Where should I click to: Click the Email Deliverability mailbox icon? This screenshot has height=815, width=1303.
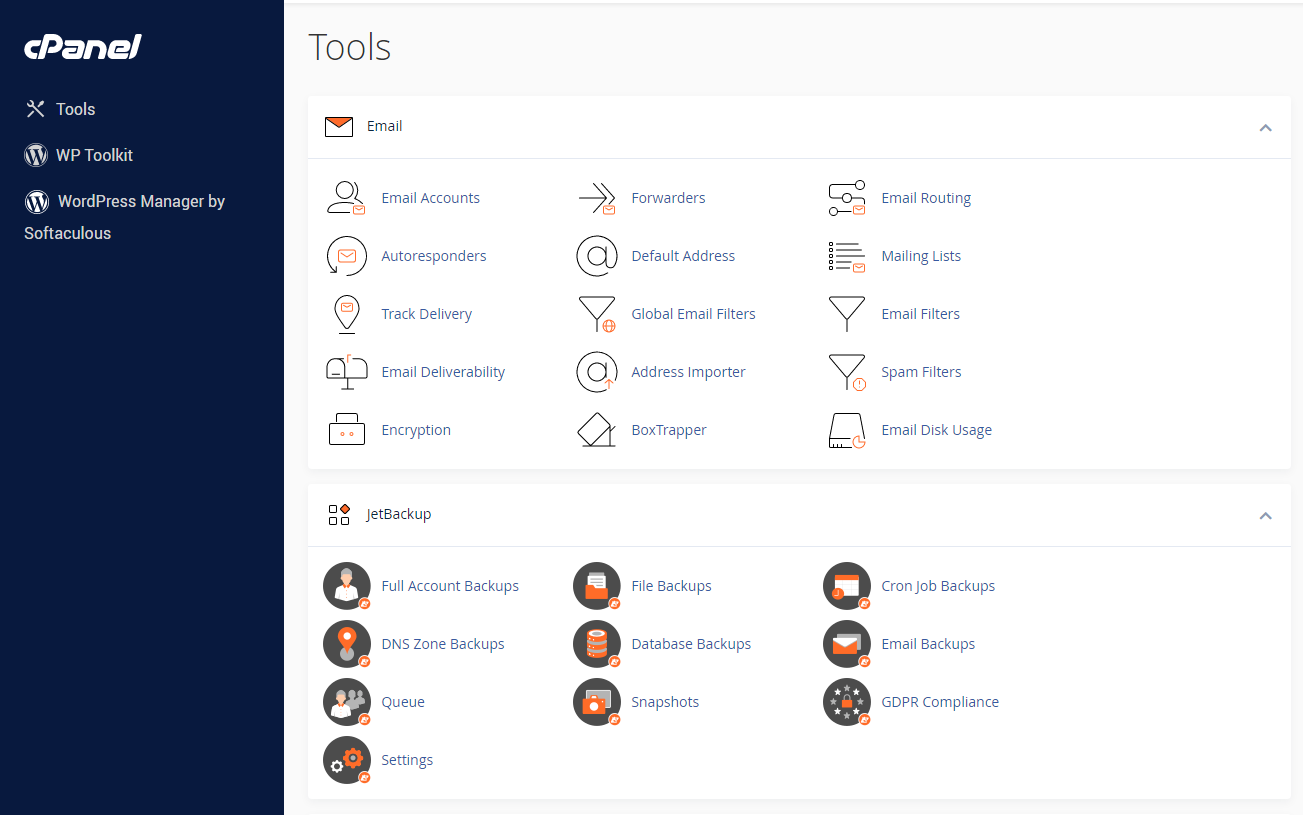pos(347,372)
